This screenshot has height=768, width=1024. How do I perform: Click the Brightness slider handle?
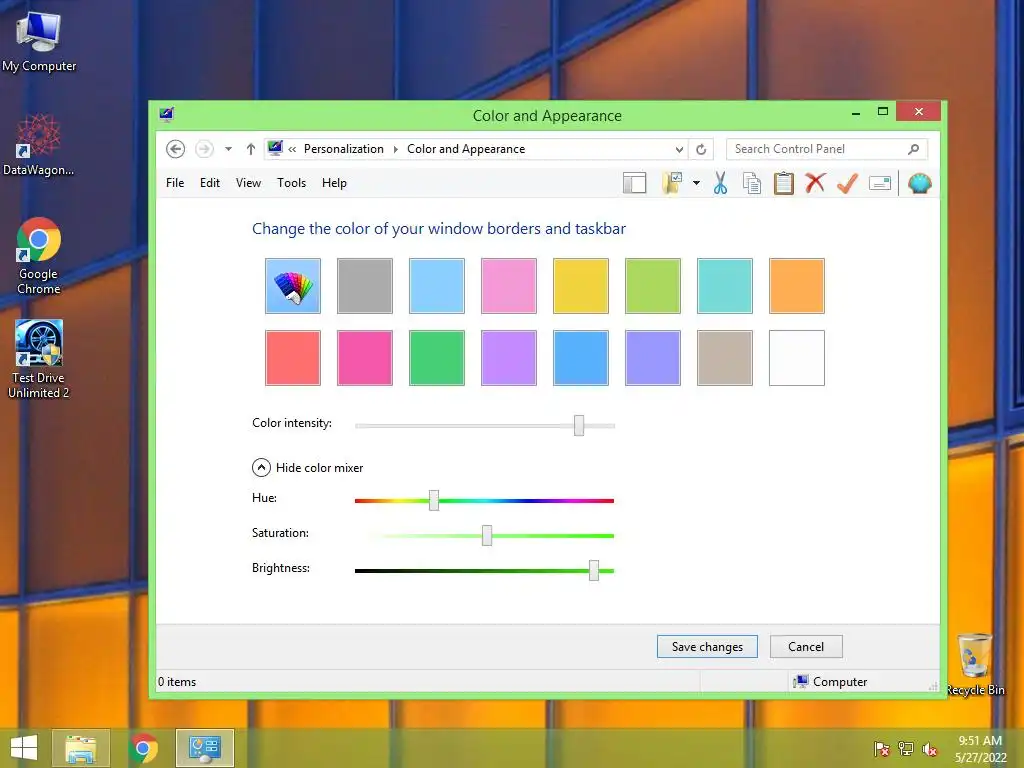tap(594, 570)
